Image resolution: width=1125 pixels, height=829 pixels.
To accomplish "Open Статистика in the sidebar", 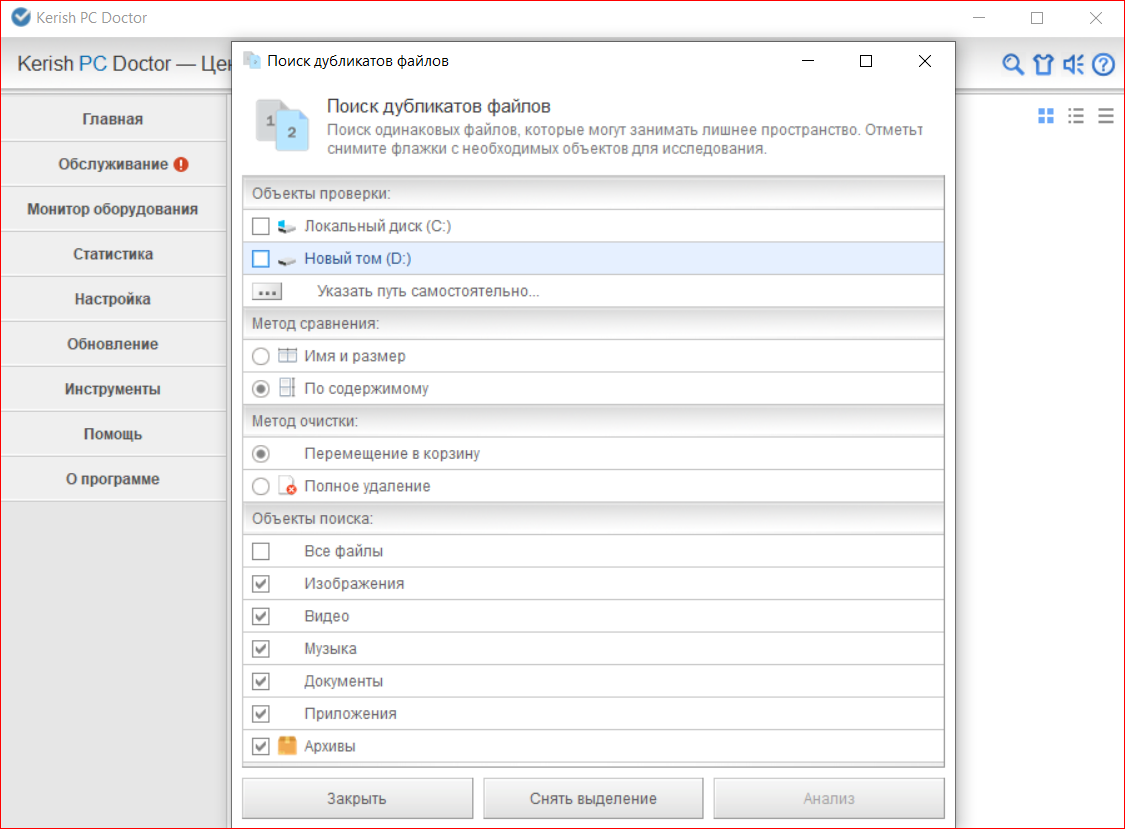I will click(113, 254).
